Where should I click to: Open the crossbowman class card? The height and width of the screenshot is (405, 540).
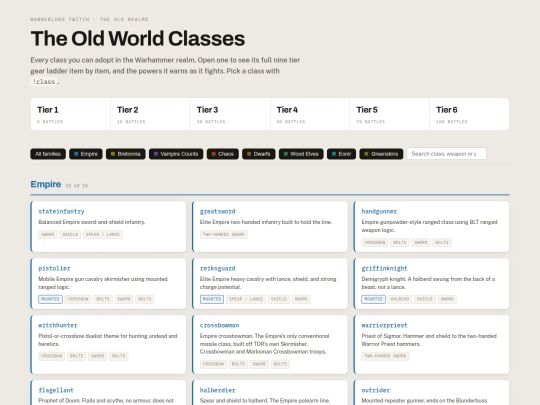click(x=270, y=344)
